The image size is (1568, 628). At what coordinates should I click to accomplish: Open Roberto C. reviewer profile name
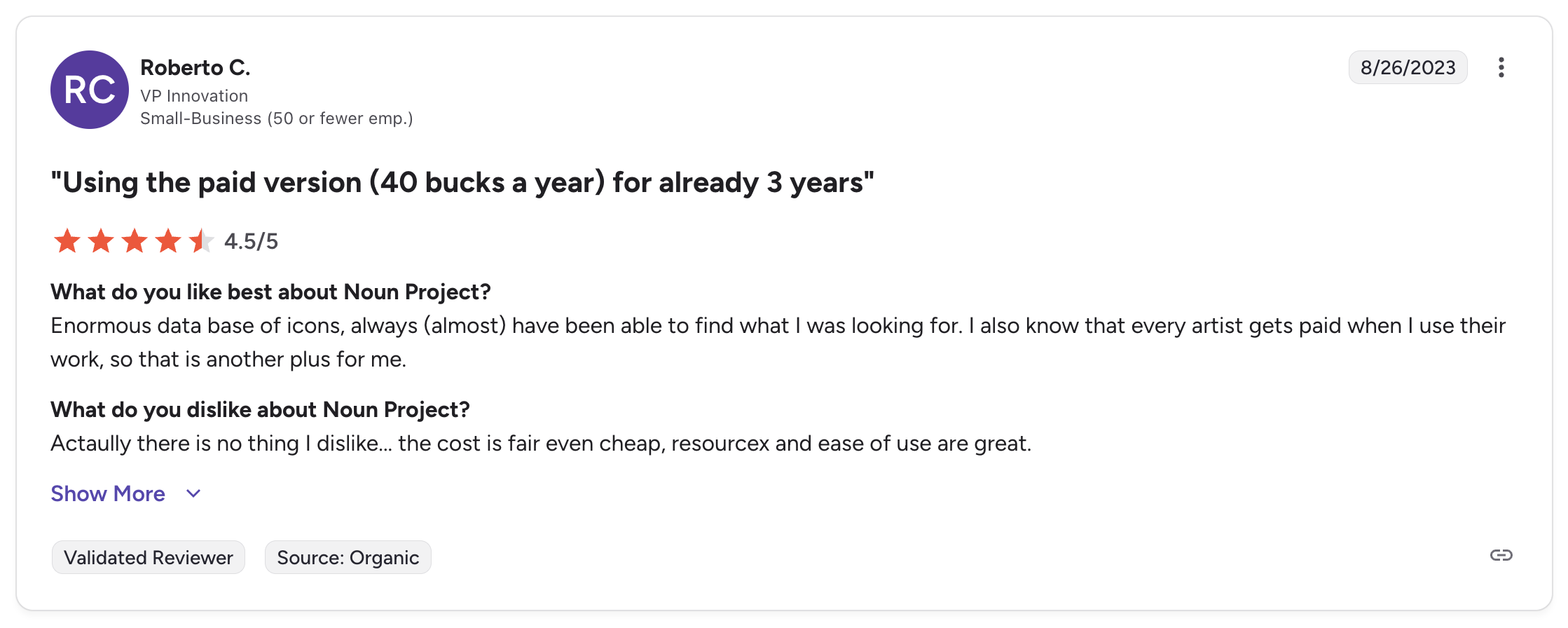(x=195, y=68)
